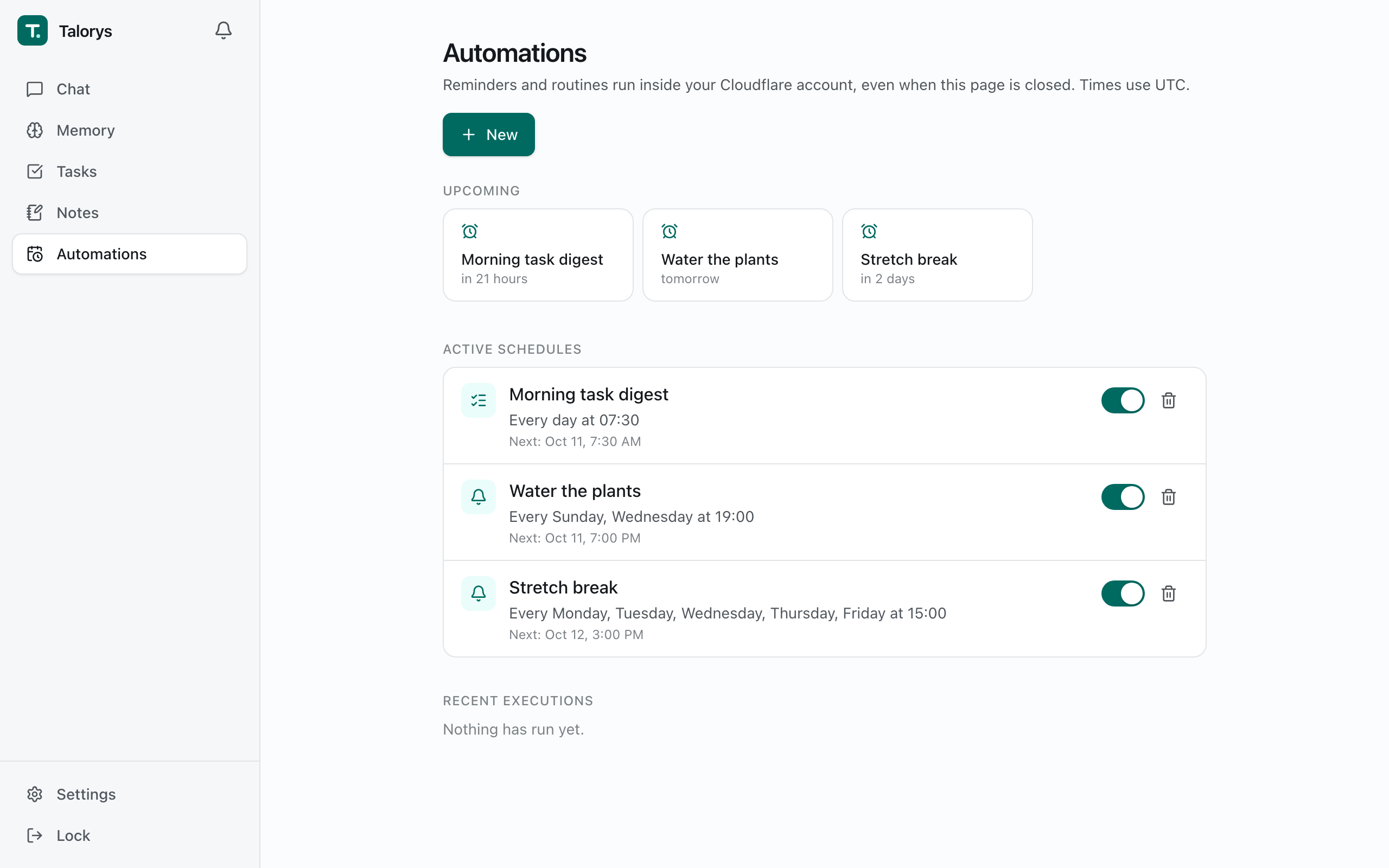Open Settings from the sidebar
Viewport: 1389px width, 868px height.
tap(130, 794)
